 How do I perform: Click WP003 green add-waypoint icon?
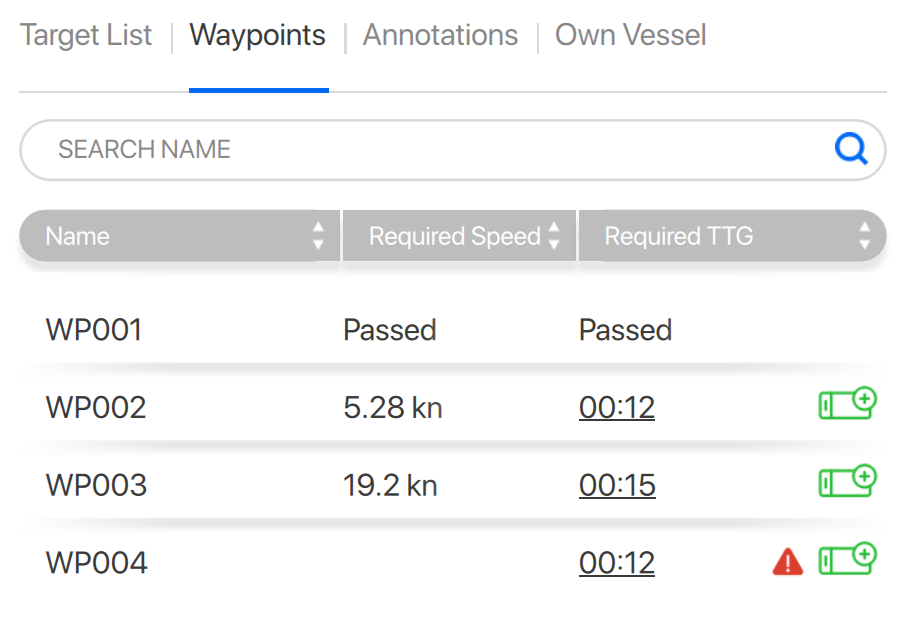pyautogui.click(x=847, y=482)
